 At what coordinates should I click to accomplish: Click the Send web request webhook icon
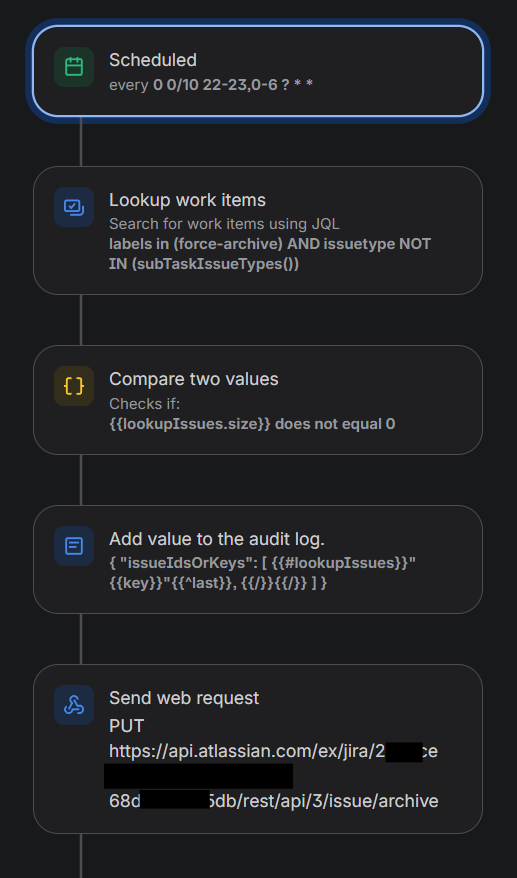pyautogui.click(x=74, y=705)
